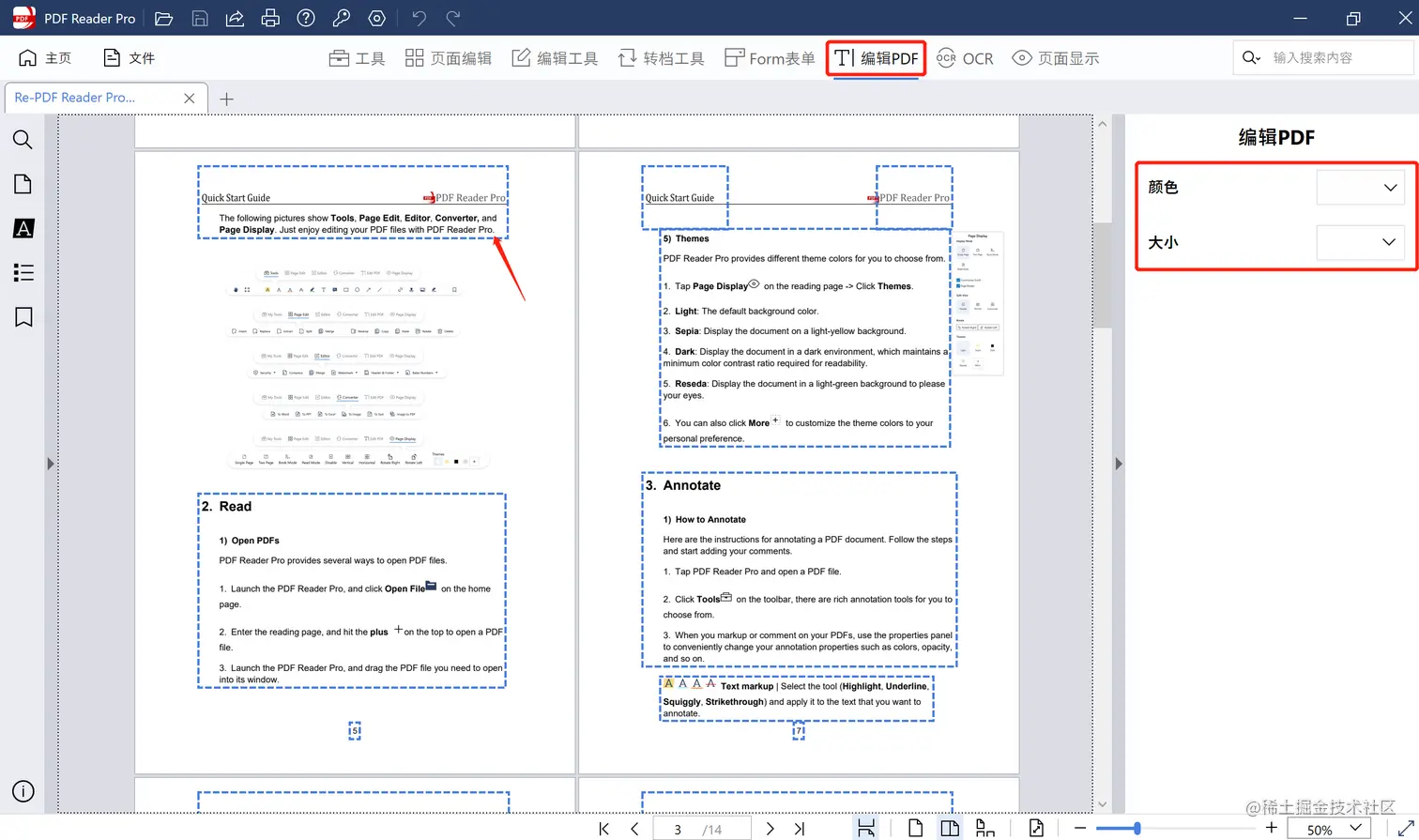This screenshot has width=1419, height=840.
Task: Go to the 主页 home button
Action: coord(43,57)
